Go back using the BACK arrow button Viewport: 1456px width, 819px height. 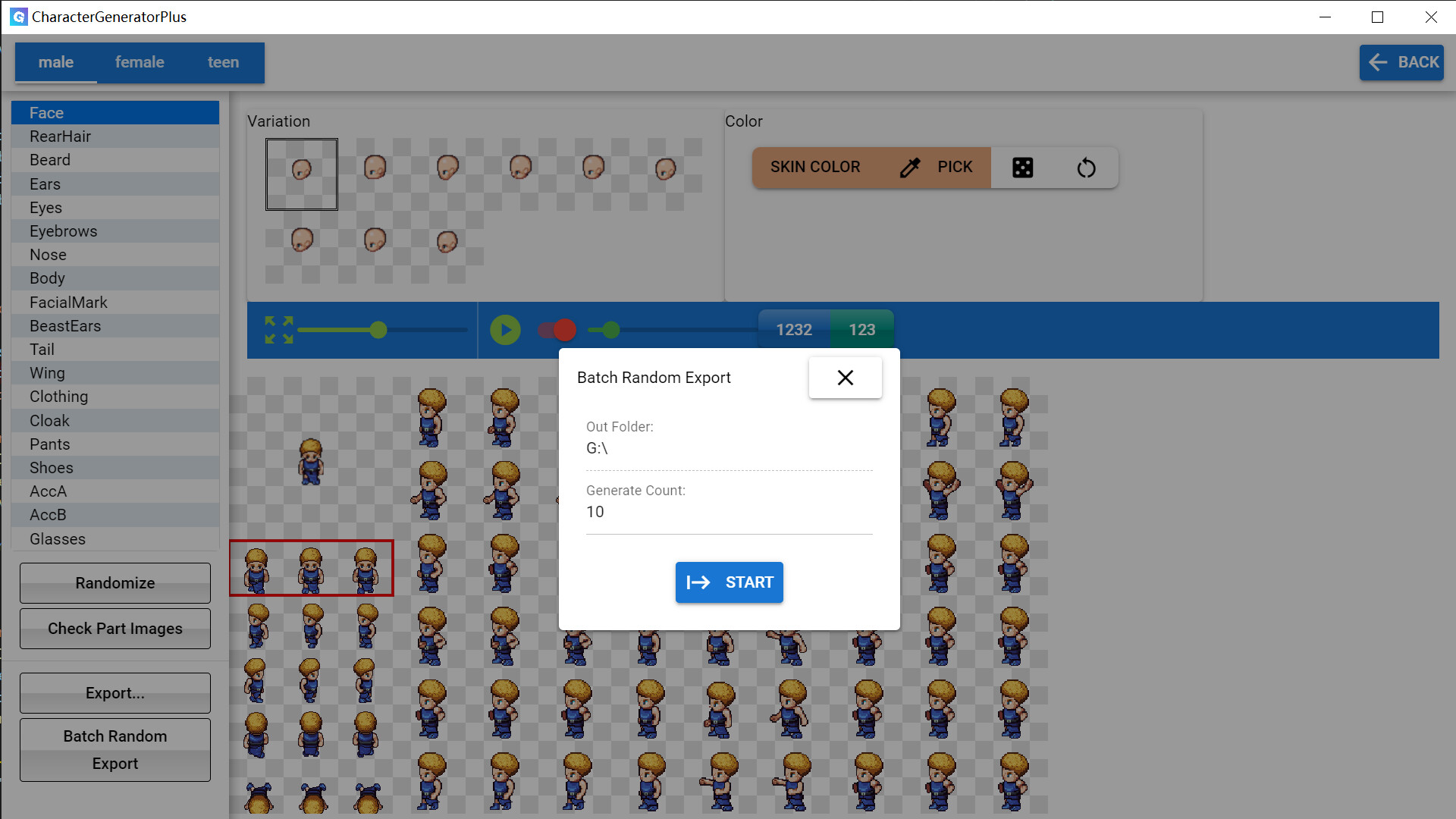[1401, 62]
